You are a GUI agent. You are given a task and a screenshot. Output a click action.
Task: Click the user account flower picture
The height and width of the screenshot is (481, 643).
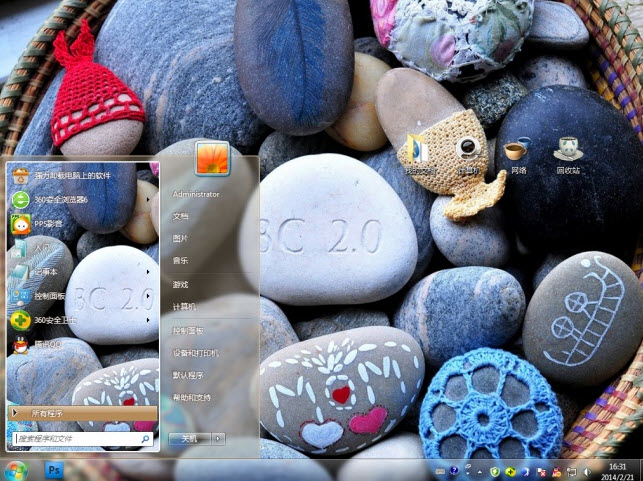click(x=212, y=158)
